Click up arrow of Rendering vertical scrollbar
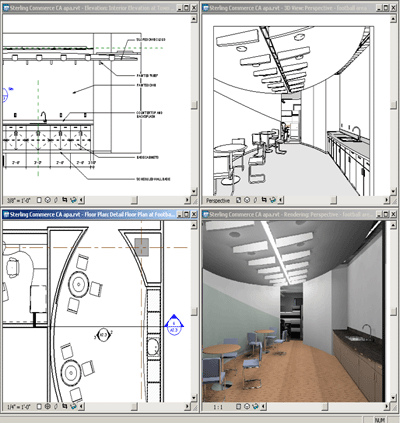This screenshot has height=423, width=400. coord(393,225)
